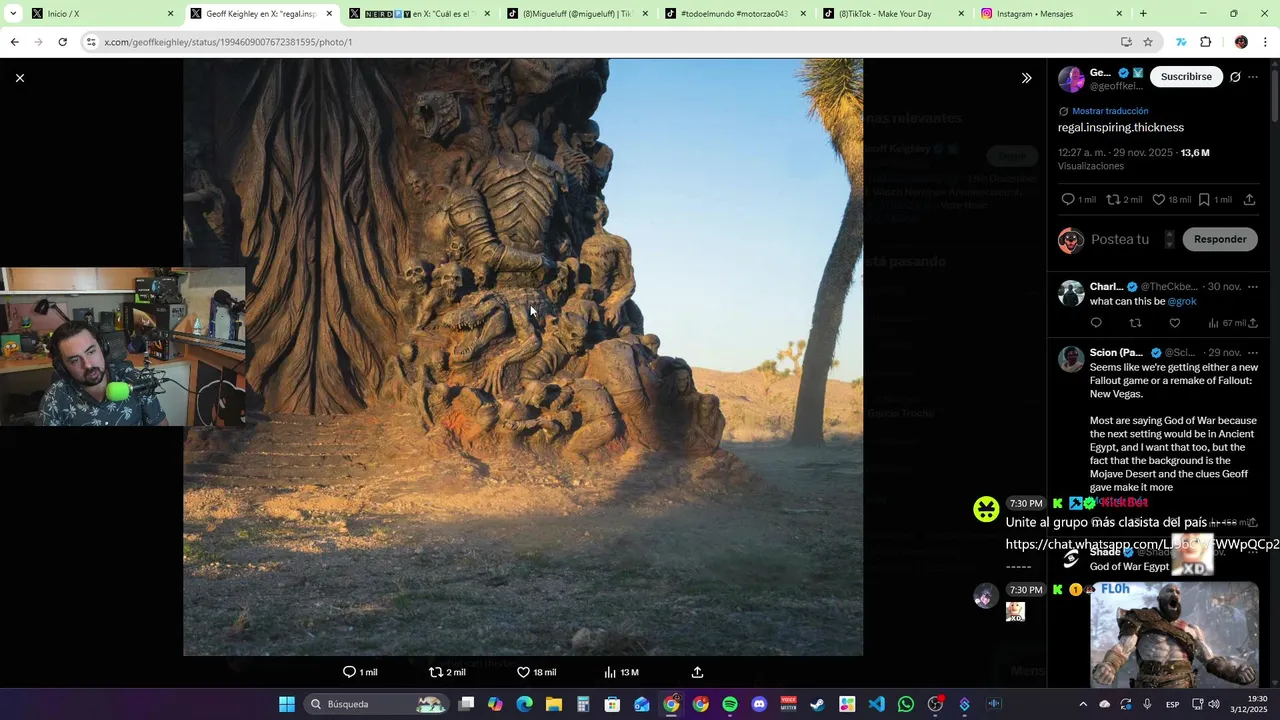Screen dimensions: 1280x720
Task: Show hidden system tray icons chevron
Action: click(1082, 704)
